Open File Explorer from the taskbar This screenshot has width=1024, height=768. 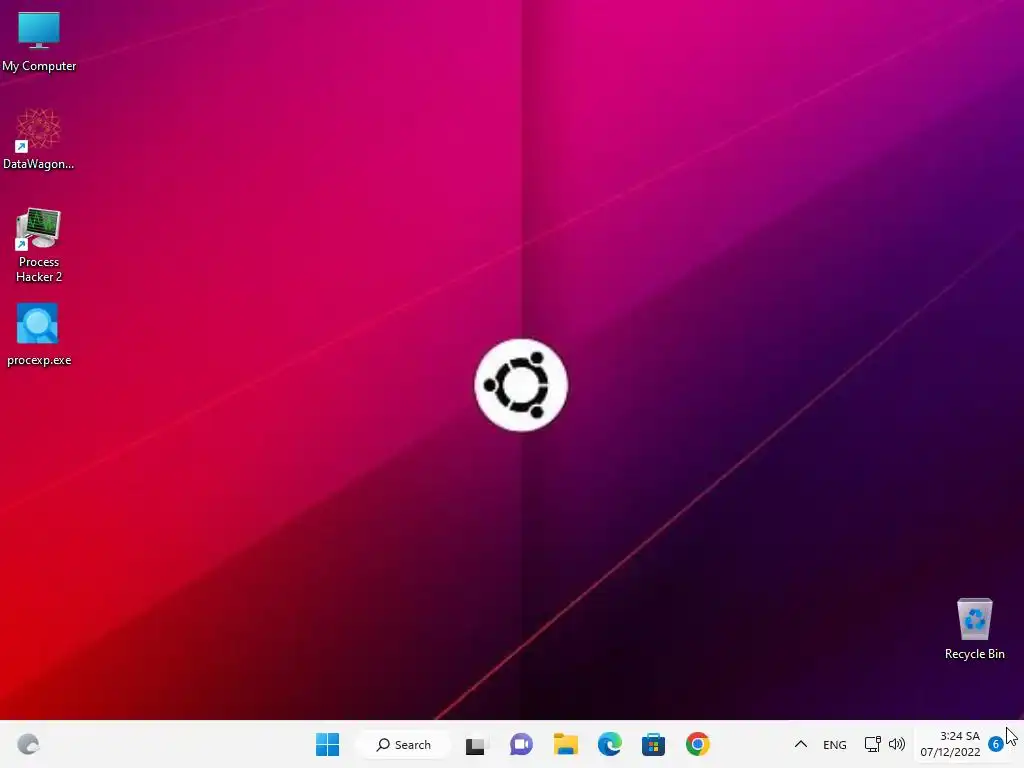[566, 744]
